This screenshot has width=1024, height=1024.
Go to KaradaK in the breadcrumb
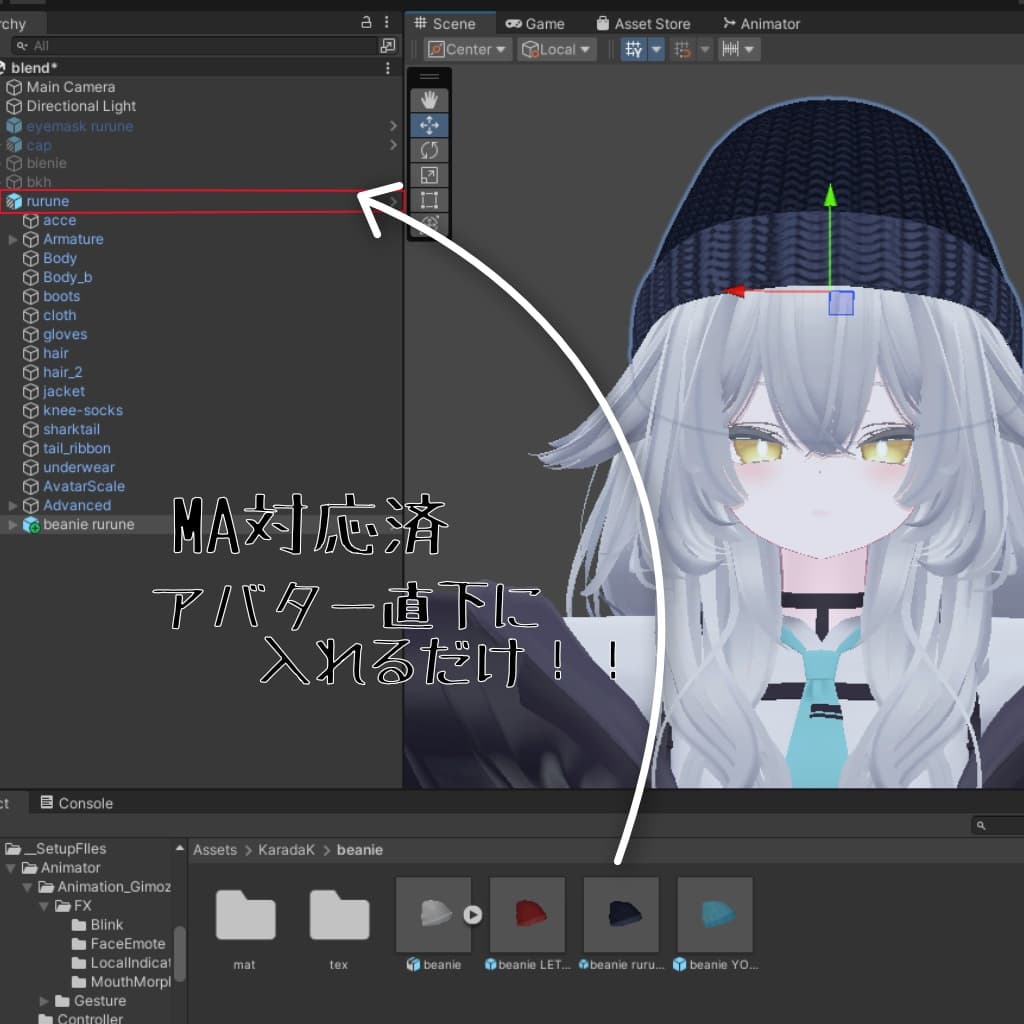tap(286, 850)
